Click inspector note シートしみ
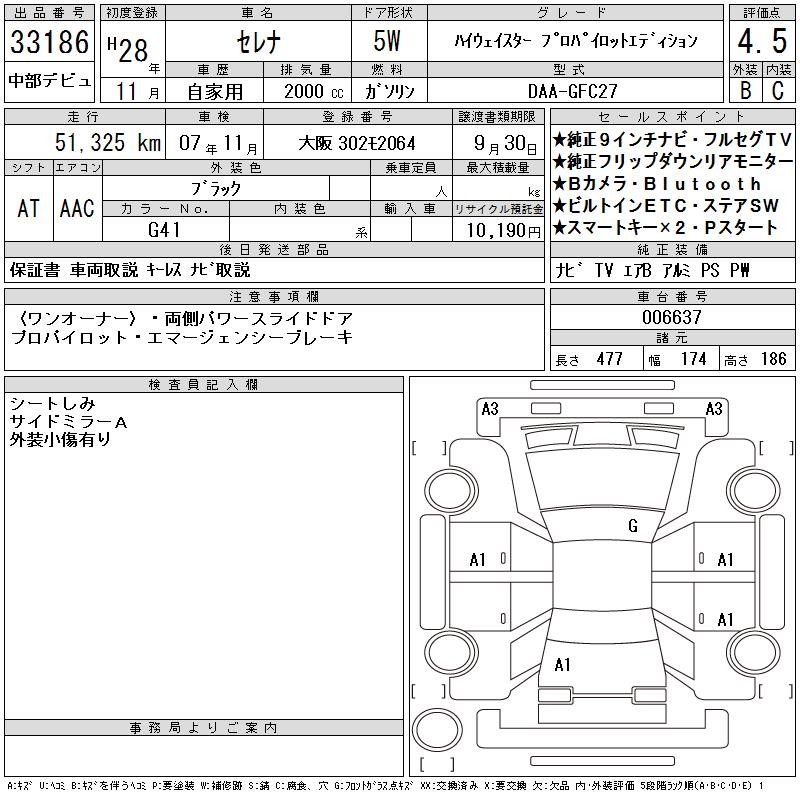The height and width of the screenshot is (800, 800). (53, 404)
